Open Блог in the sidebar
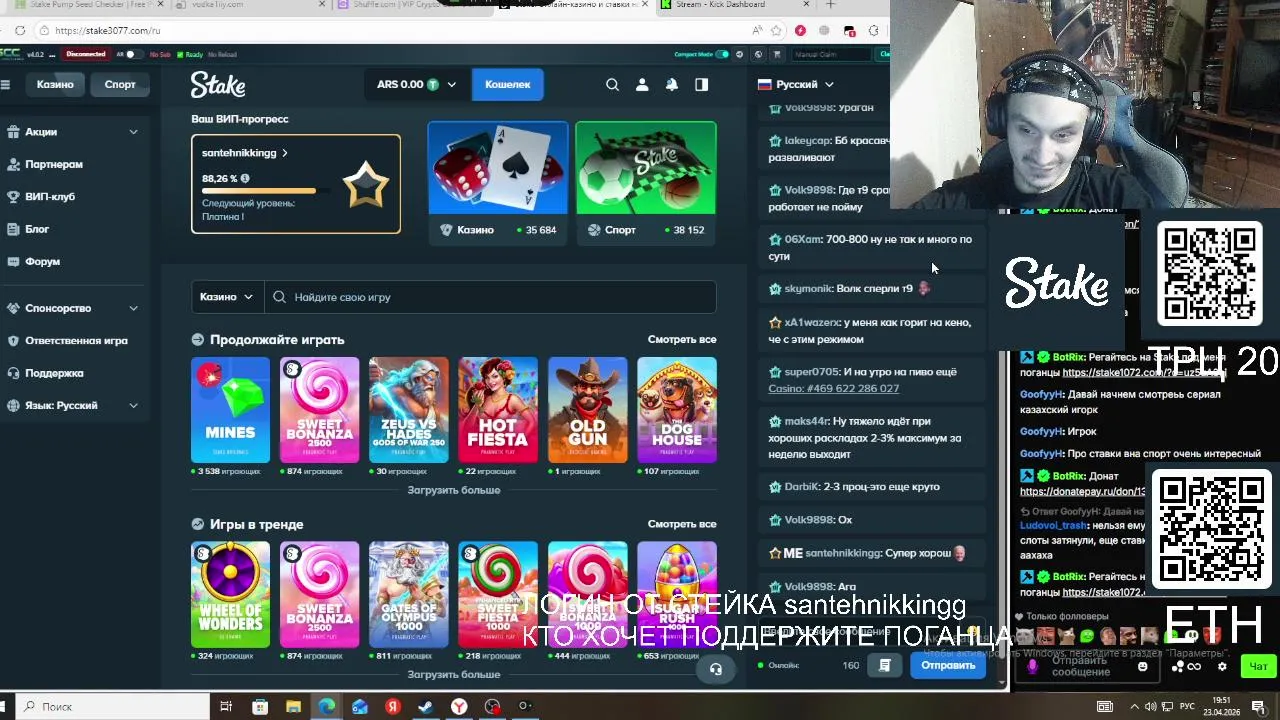 tap(37, 229)
